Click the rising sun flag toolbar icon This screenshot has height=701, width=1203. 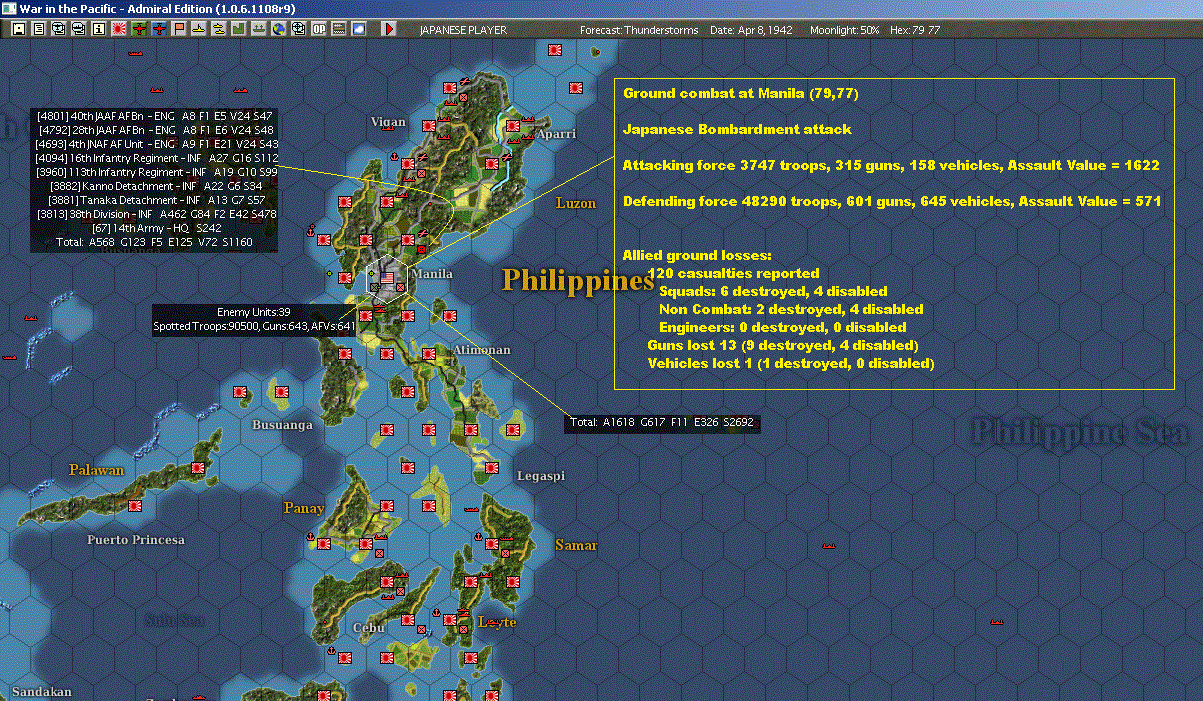pos(119,29)
